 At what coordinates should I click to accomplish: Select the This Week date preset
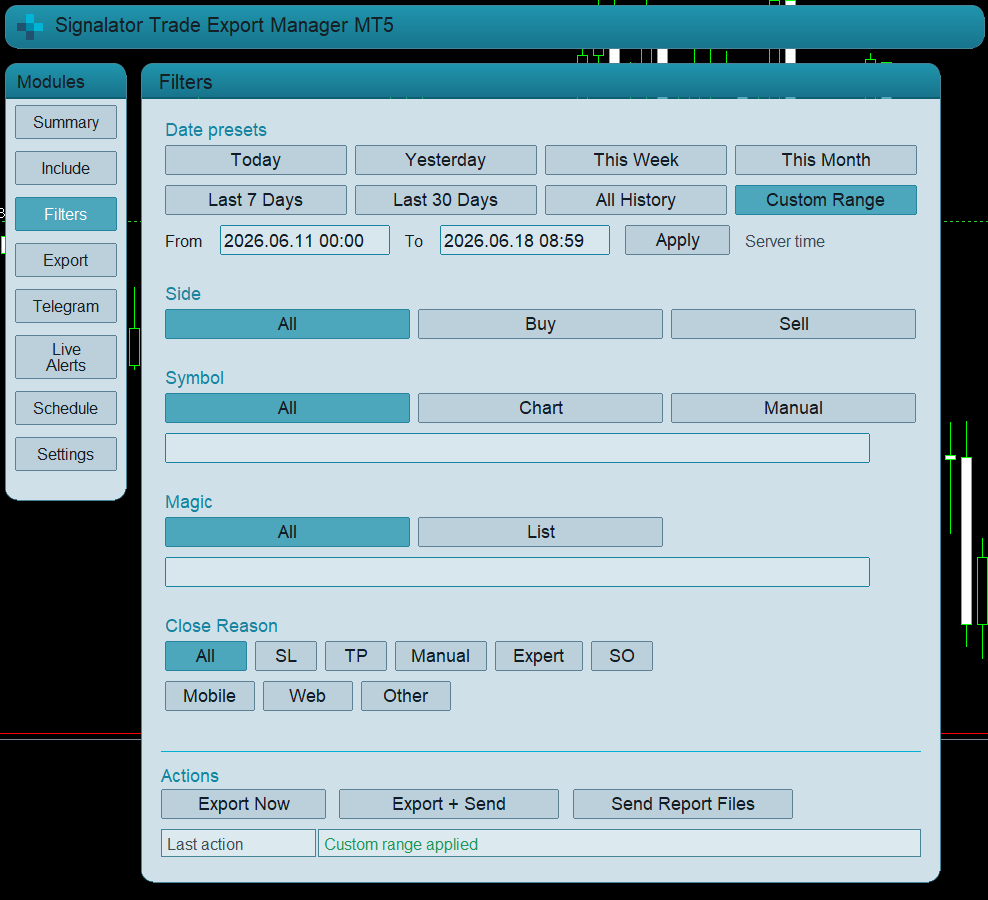click(x=636, y=160)
